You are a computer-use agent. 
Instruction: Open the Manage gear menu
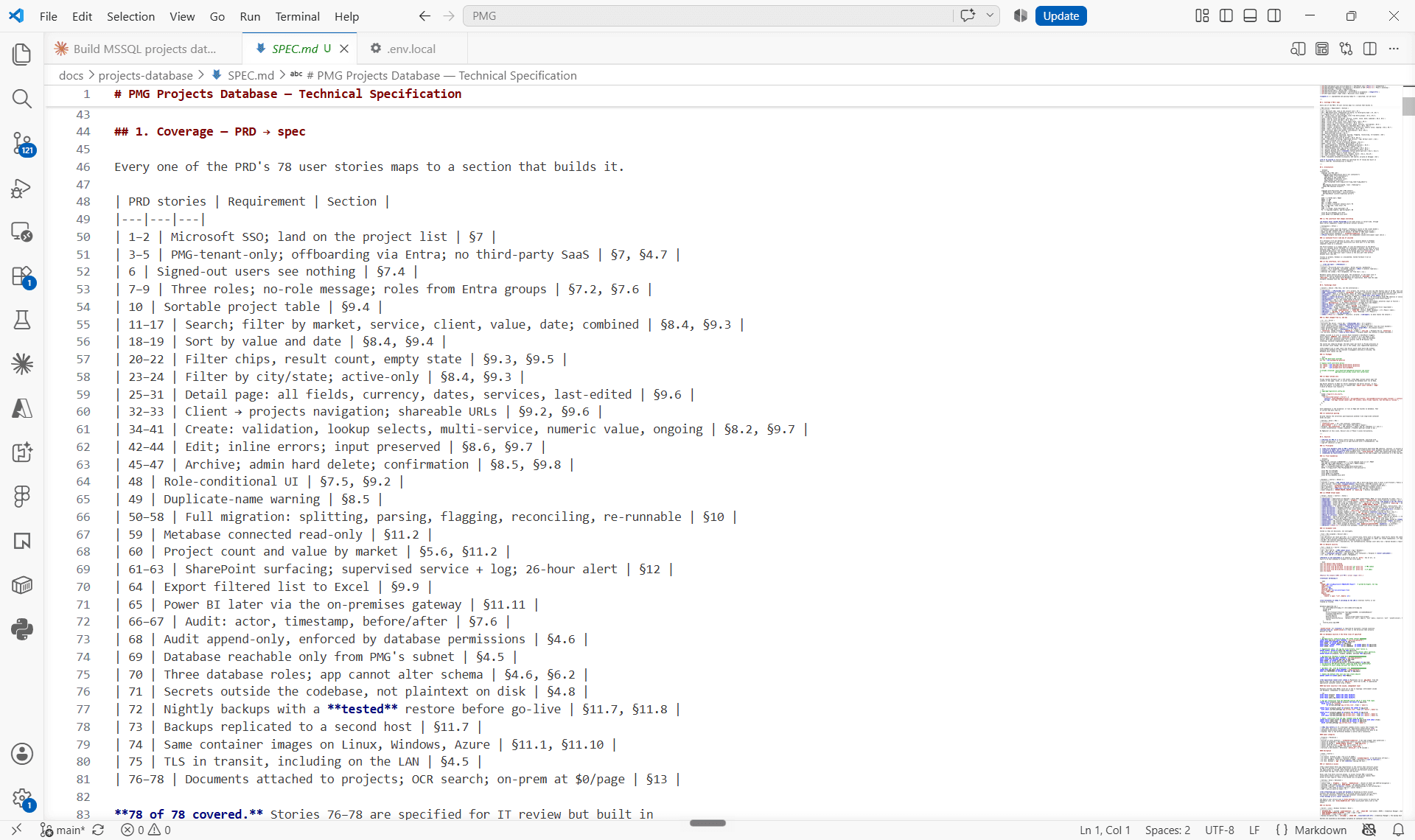22,798
